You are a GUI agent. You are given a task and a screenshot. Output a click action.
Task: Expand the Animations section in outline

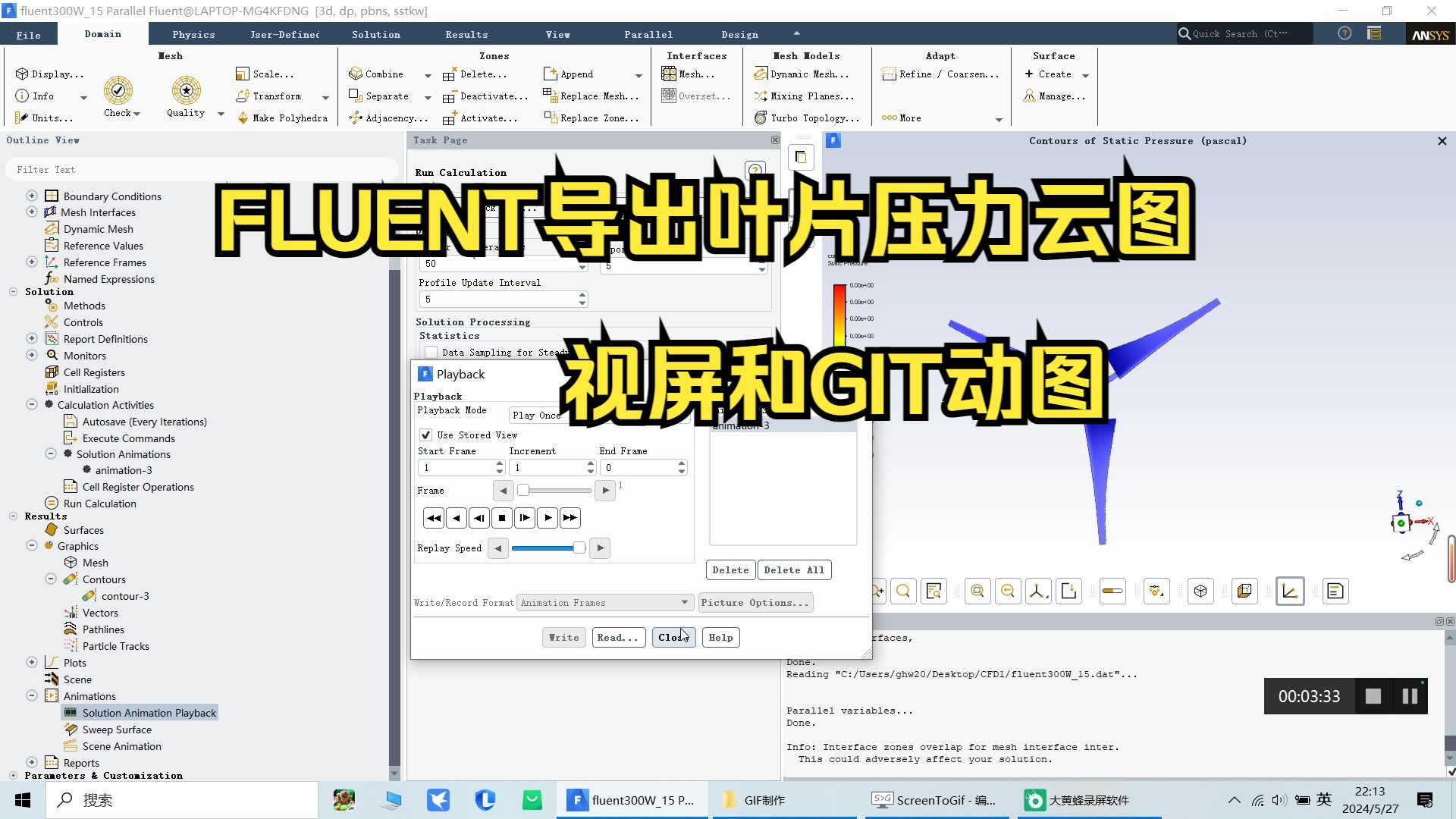pos(33,695)
